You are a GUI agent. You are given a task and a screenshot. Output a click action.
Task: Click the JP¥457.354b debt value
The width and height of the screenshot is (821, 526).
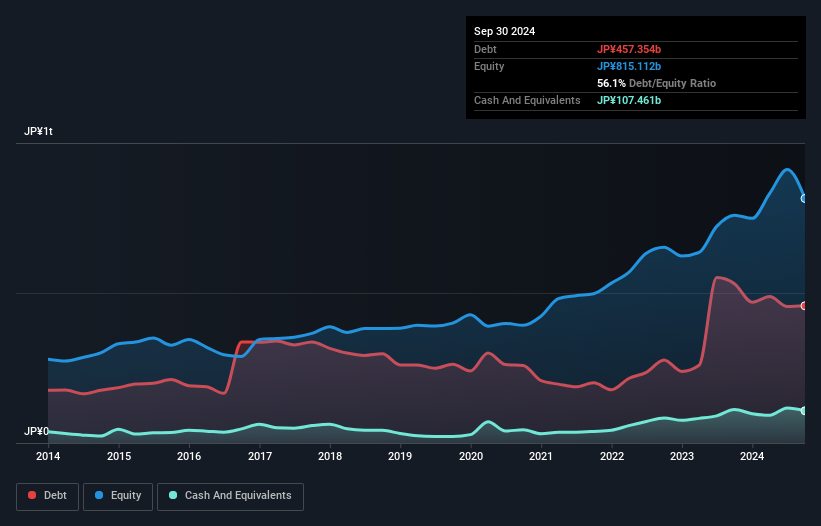(629, 49)
